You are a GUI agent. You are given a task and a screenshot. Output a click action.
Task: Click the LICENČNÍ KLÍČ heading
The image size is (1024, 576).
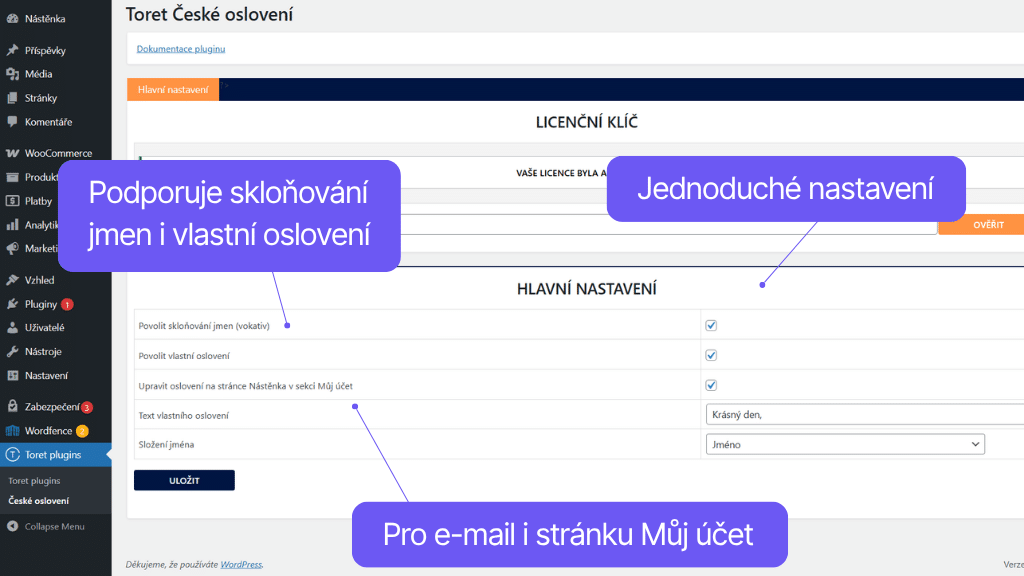(586, 122)
